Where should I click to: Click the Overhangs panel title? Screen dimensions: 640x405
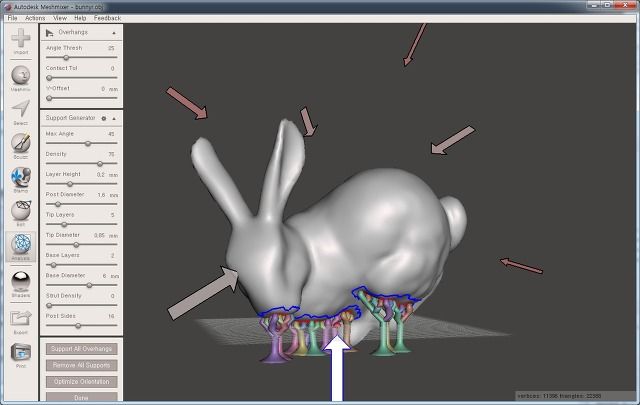[x=73, y=32]
